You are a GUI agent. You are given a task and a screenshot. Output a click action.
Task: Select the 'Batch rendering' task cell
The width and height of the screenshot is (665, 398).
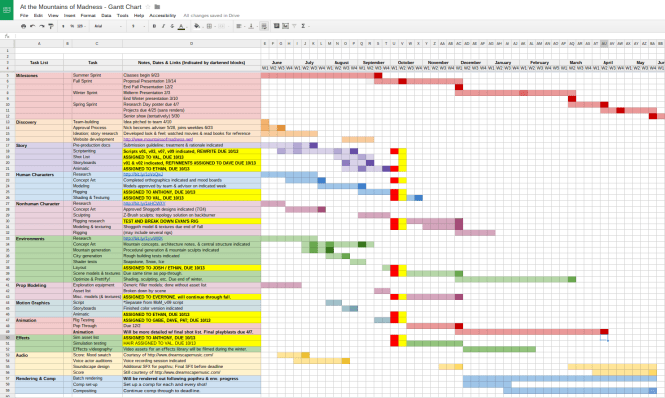(x=97, y=378)
